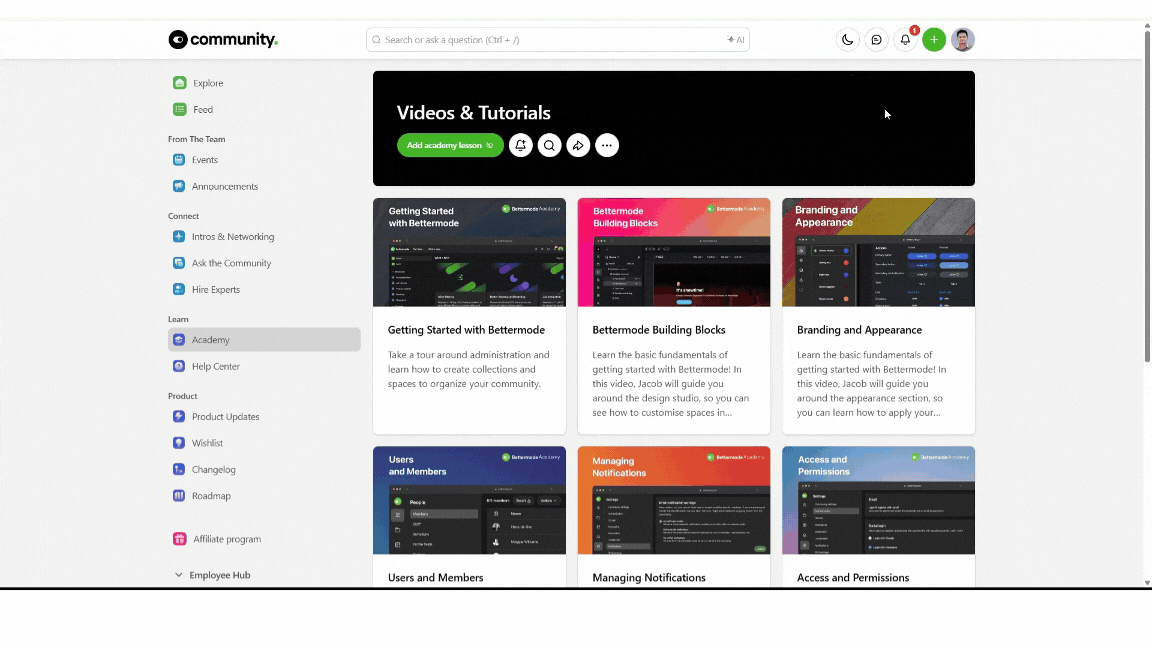This screenshot has height=648, width=1152.
Task: Open Getting Started with Bertermode thumbnail
Action: (x=469, y=252)
